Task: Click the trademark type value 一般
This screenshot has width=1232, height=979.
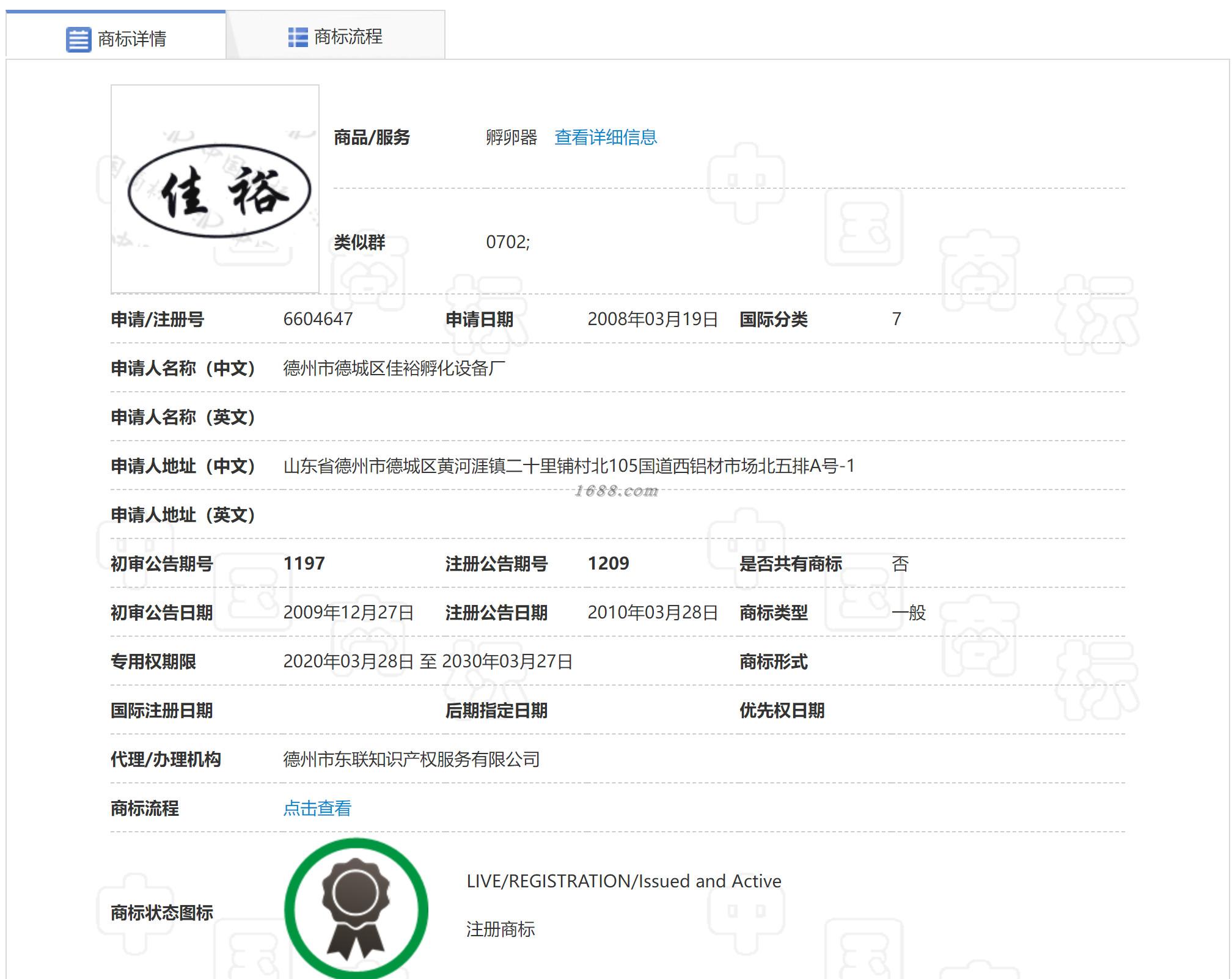Action: click(x=909, y=612)
